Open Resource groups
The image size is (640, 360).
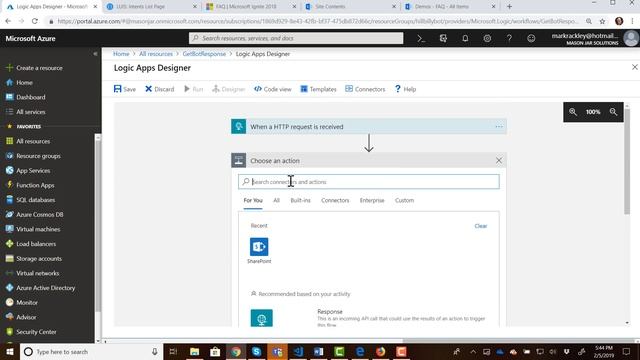point(33,156)
